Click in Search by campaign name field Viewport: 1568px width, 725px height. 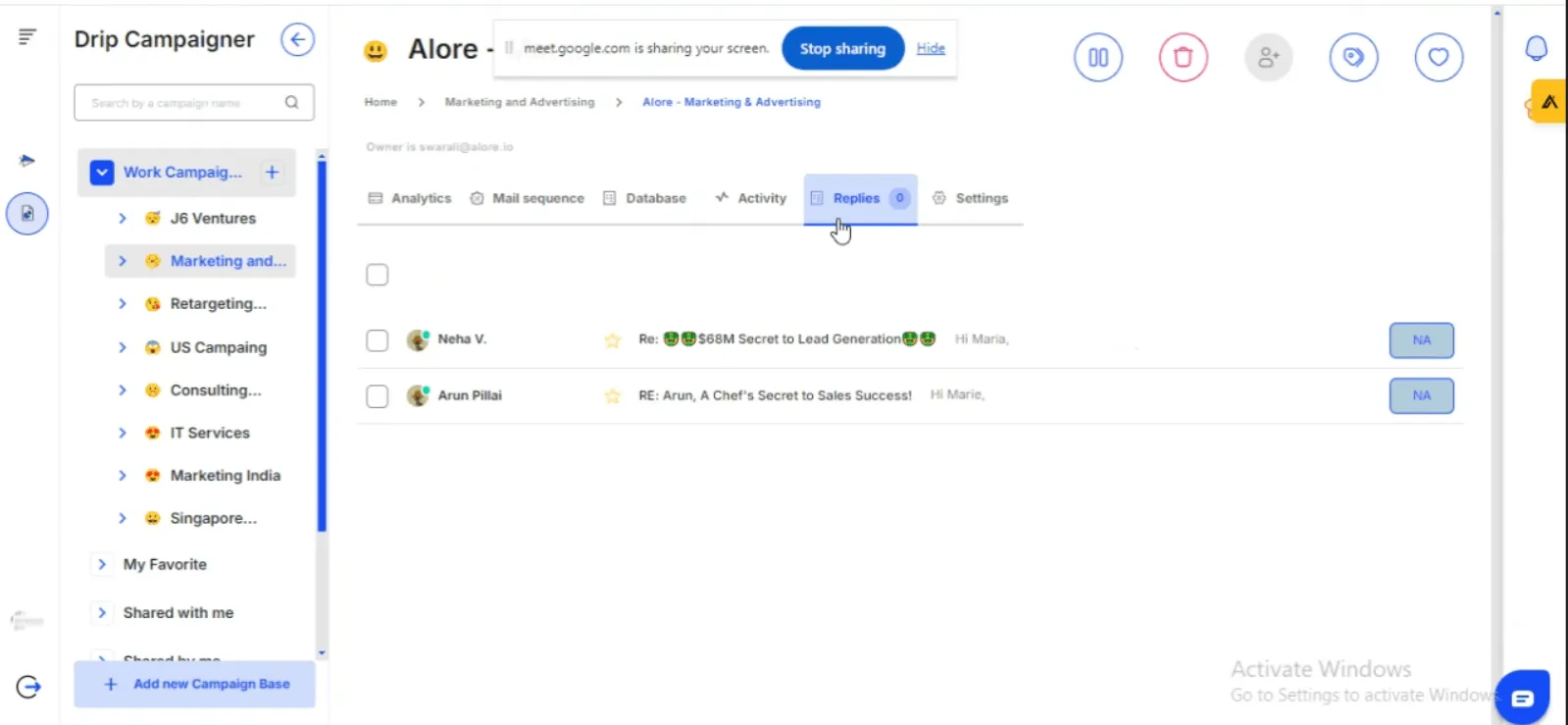click(194, 102)
